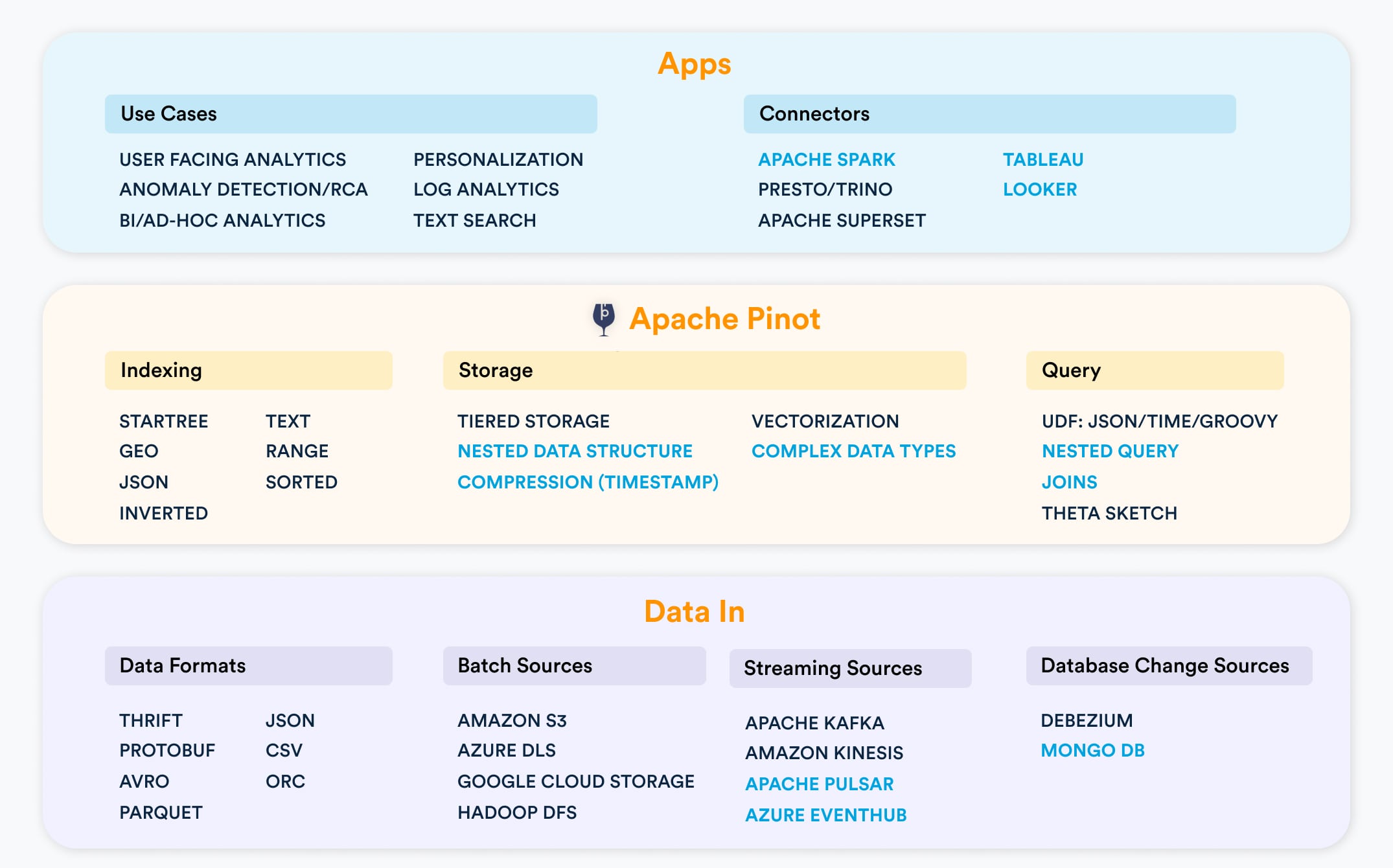Screen dimensions: 1393x868
Task: Click 'JSON' under Indexing
Action: [x=144, y=482]
